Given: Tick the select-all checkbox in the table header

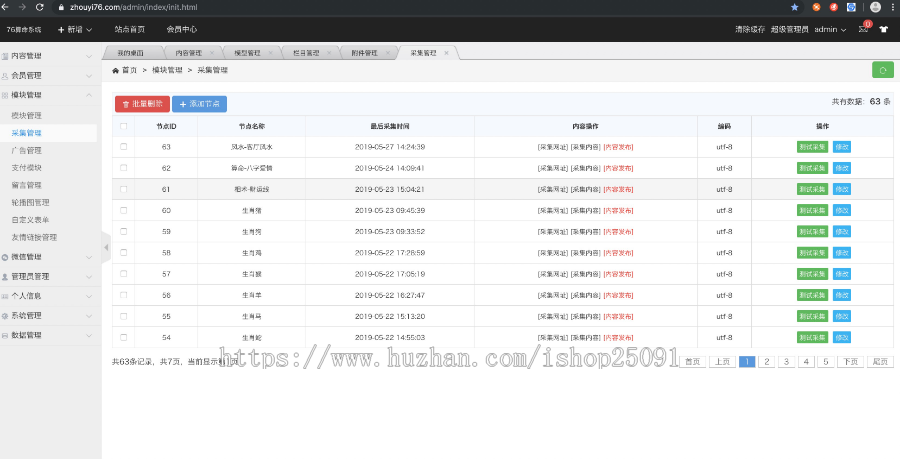Looking at the screenshot, I should (123, 126).
